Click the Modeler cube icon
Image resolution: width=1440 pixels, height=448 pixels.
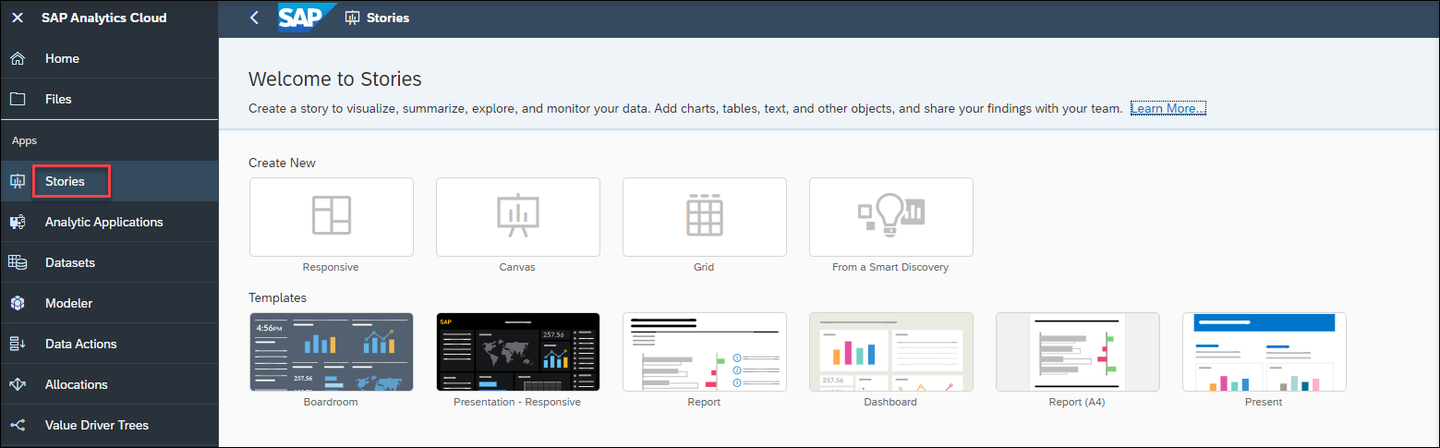pyautogui.click(x=17, y=303)
